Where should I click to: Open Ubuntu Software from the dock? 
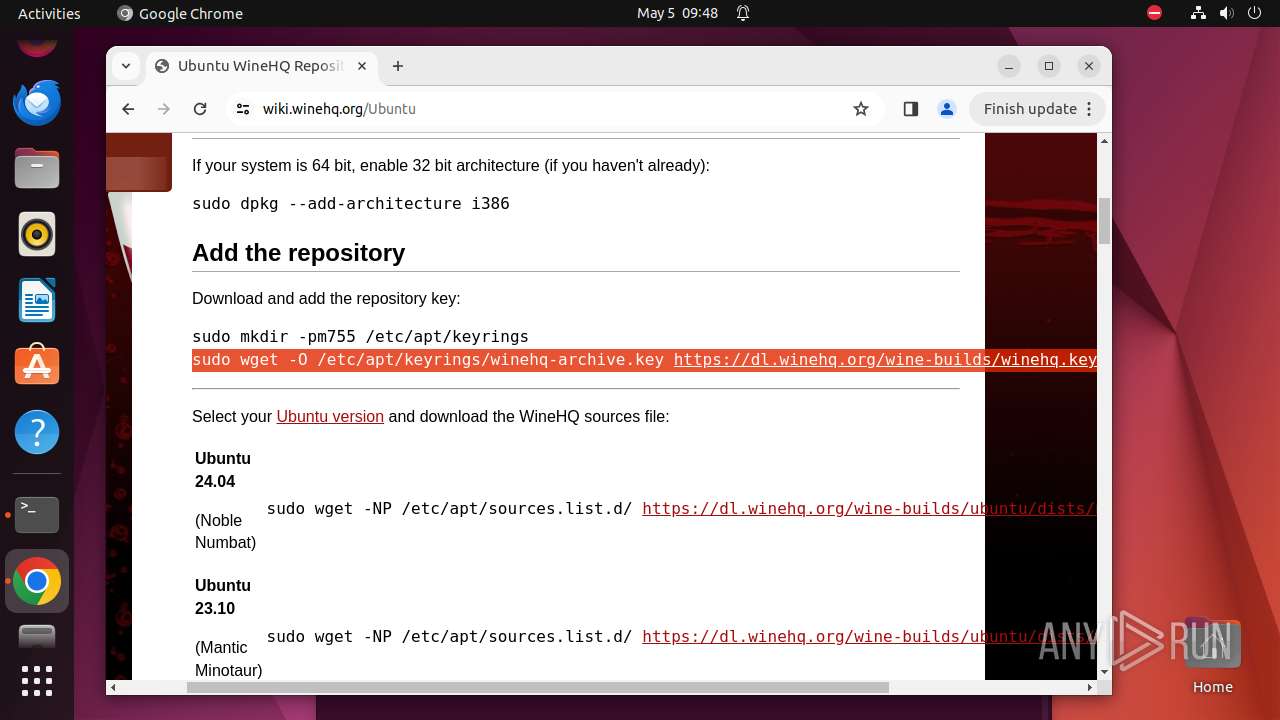pyautogui.click(x=37, y=366)
